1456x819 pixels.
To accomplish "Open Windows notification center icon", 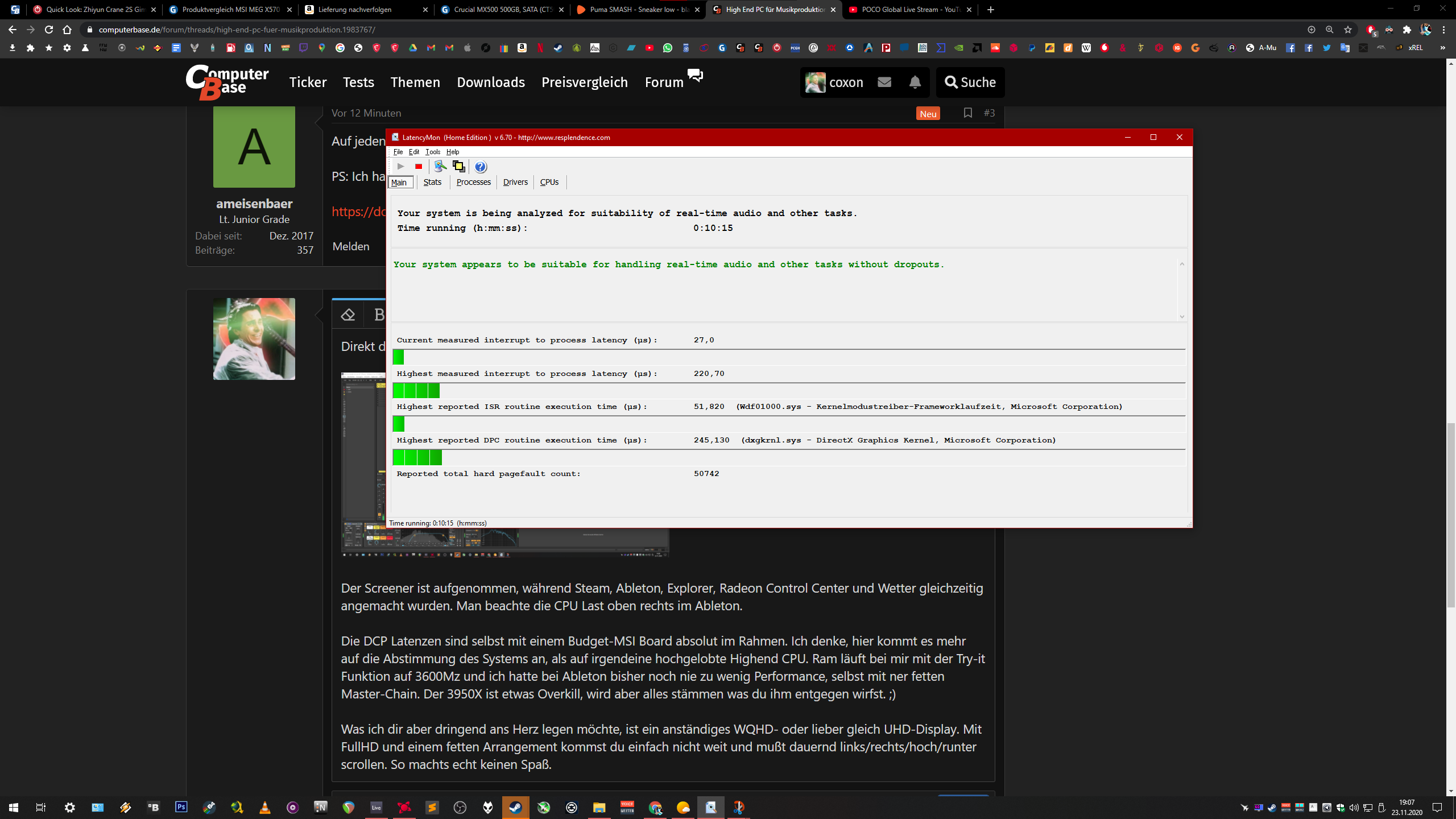I will (1438, 808).
